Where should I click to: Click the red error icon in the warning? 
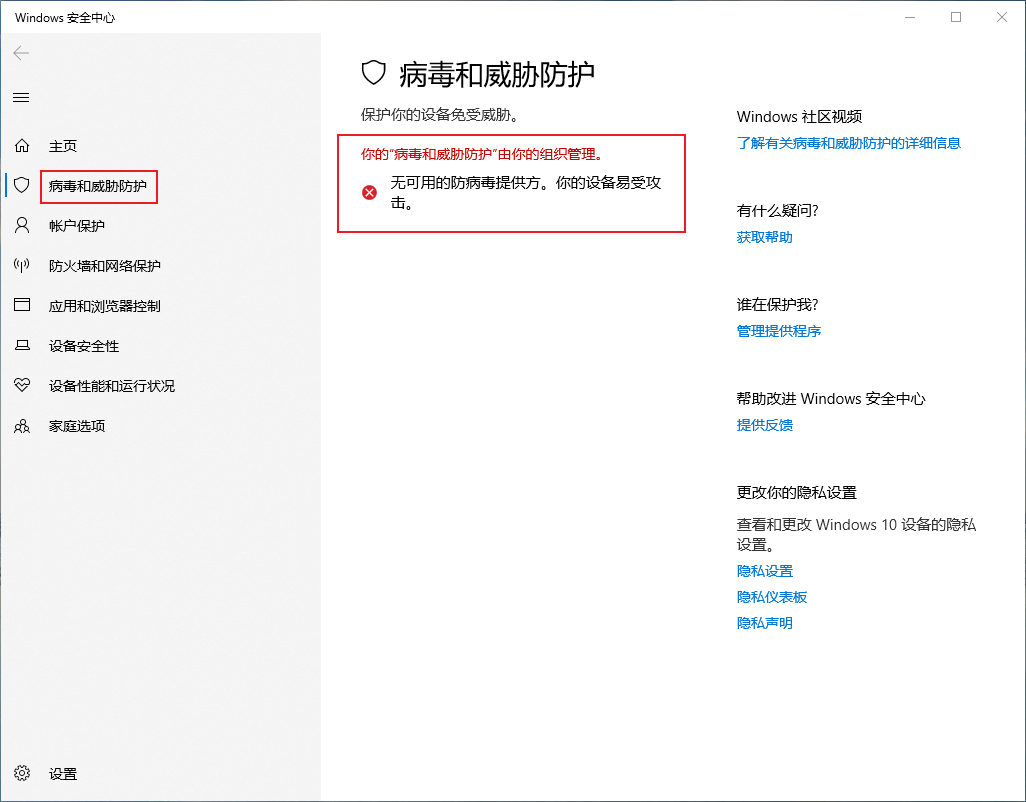pyautogui.click(x=370, y=192)
